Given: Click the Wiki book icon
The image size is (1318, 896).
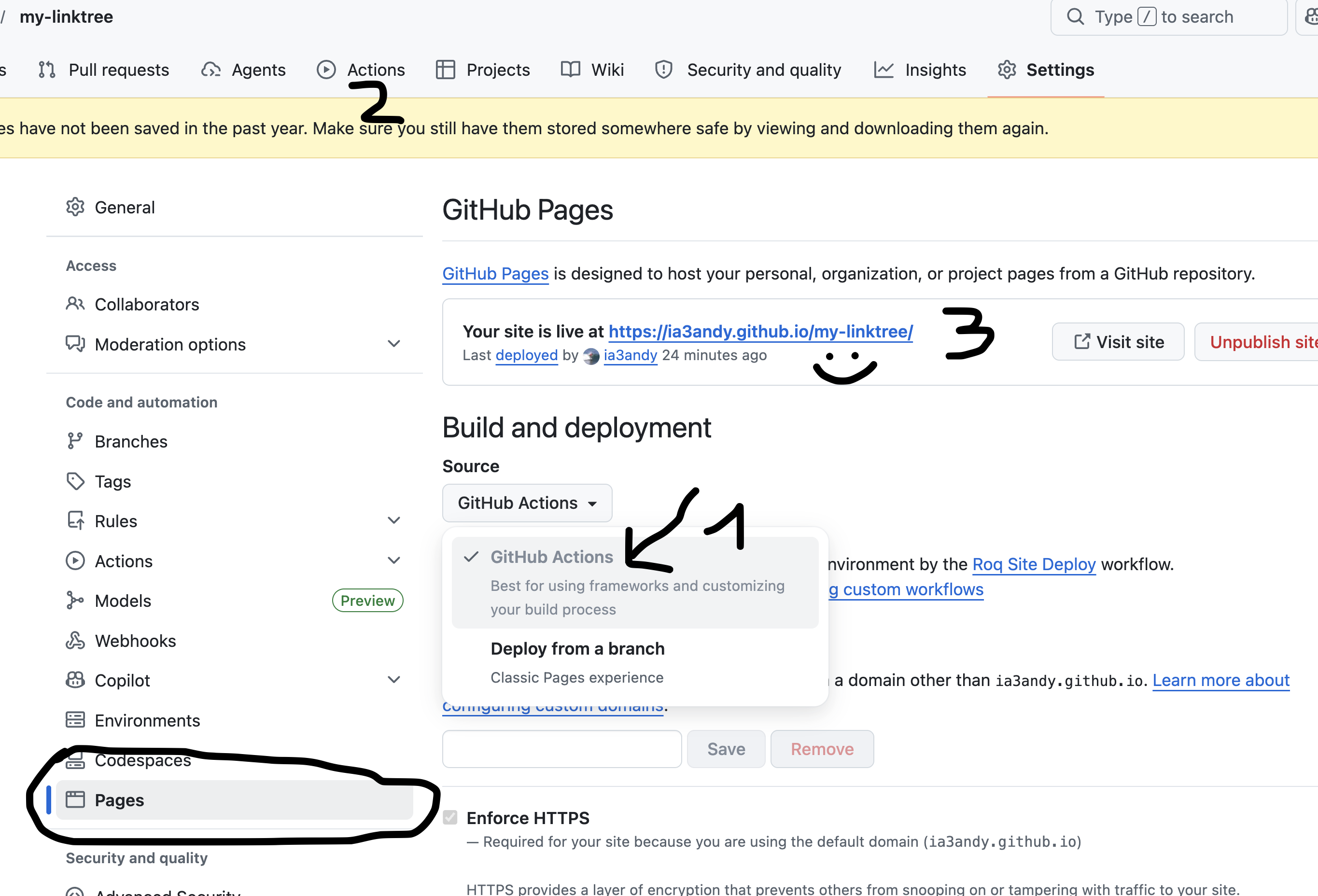Looking at the screenshot, I should click(571, 70).
